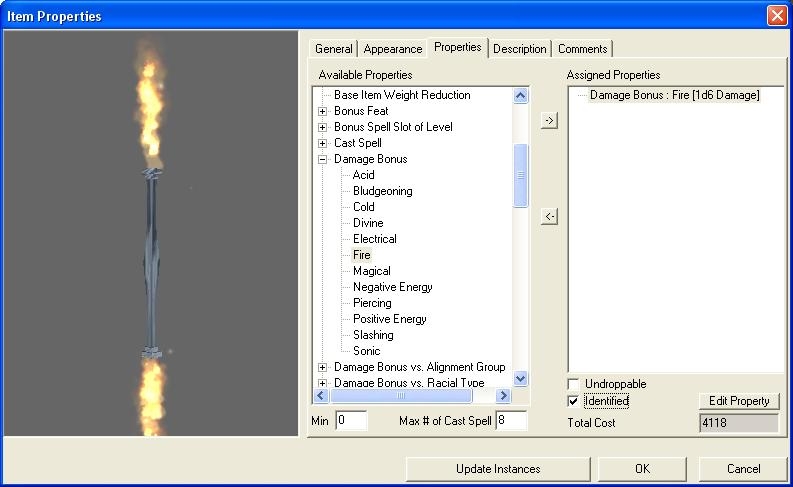Click the Max # of Cast Spell field
Screen dimensions: 793x487
511,421
